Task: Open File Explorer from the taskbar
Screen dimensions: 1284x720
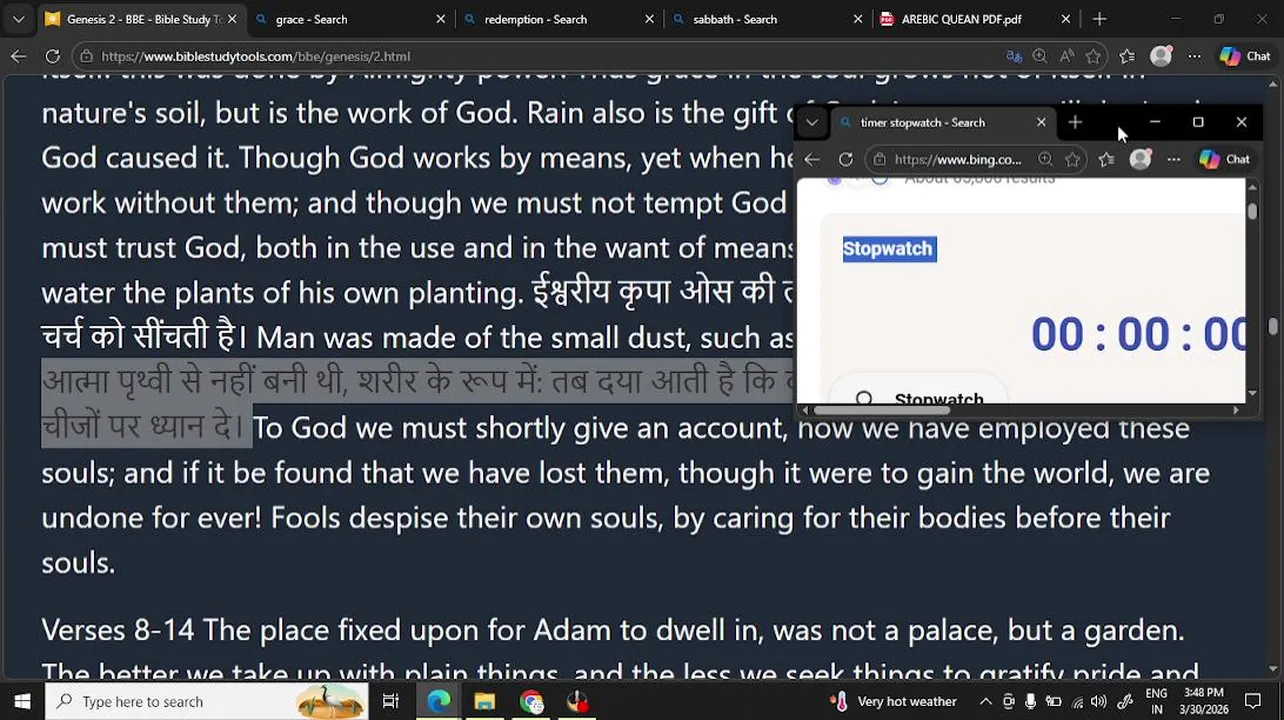Action: pos(485,701)
